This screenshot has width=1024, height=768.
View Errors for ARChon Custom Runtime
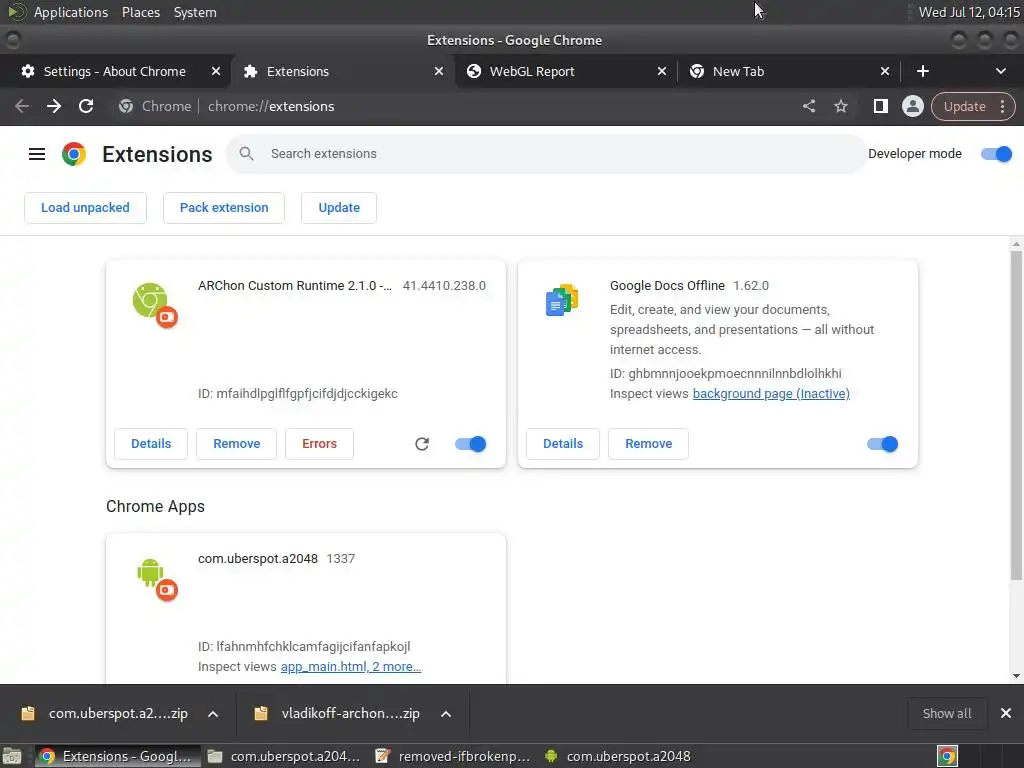[x=319, y=444]
